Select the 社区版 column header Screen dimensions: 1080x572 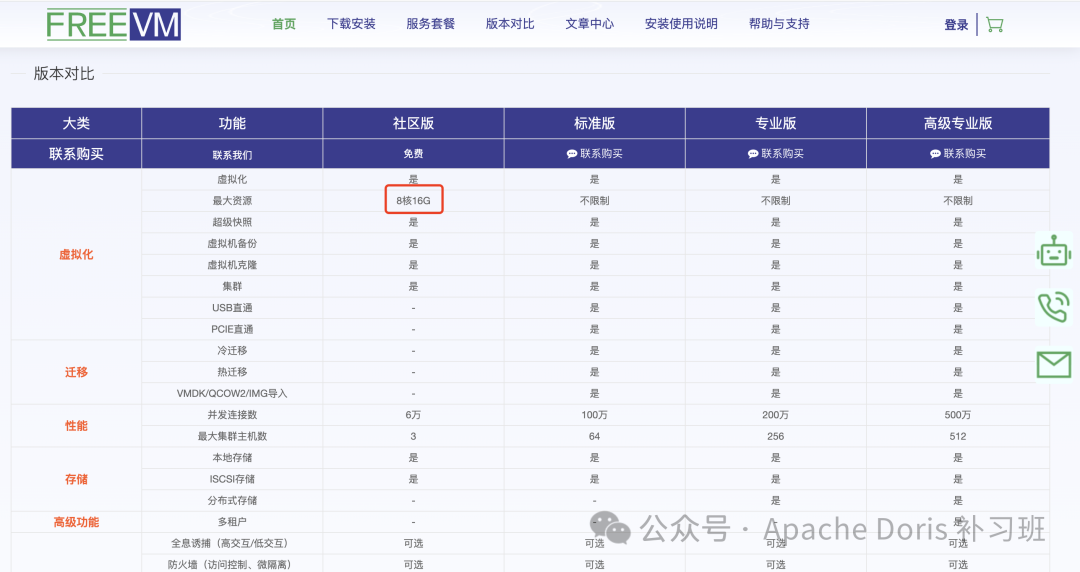point(413,123)
